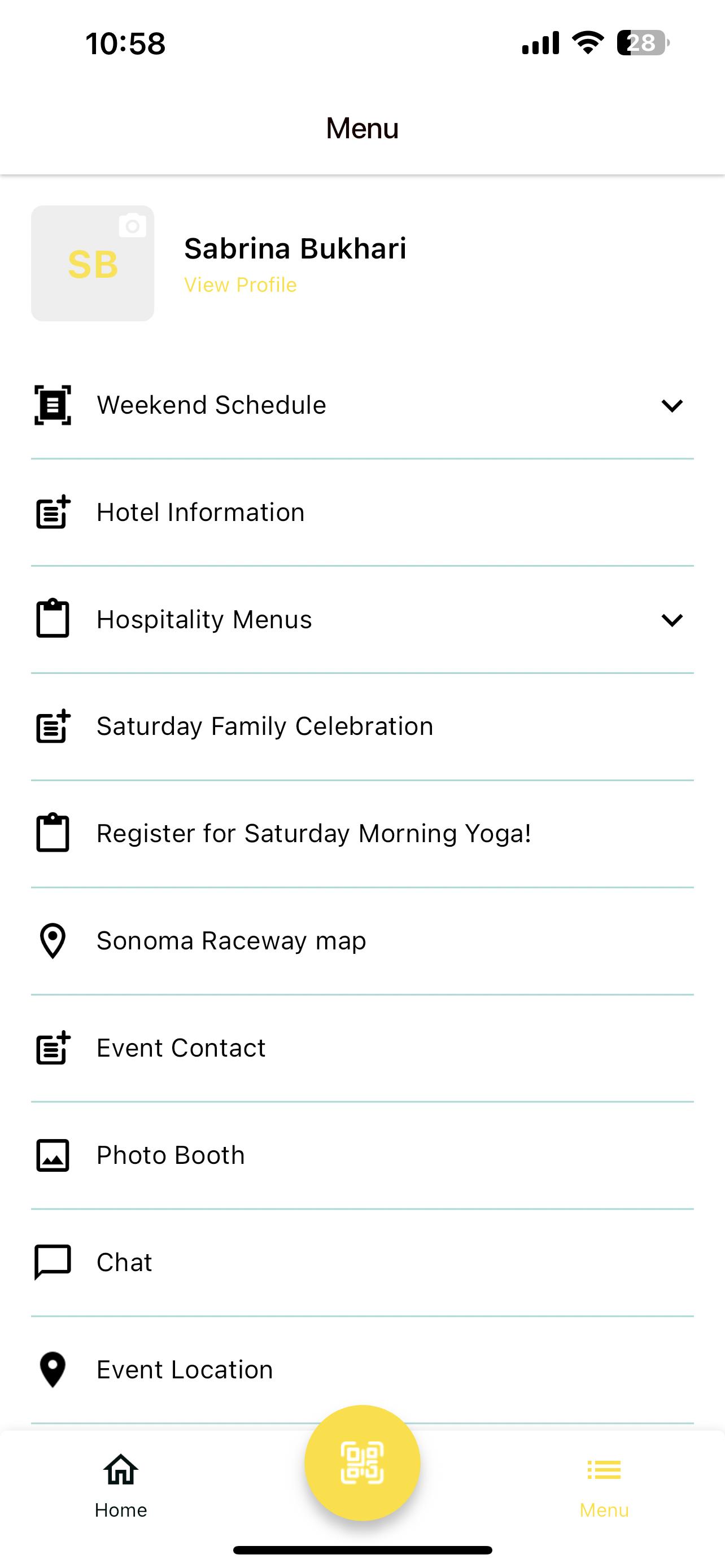
Task: Tap the SB profile avatar thumbnail
Action: click(93, 263)
